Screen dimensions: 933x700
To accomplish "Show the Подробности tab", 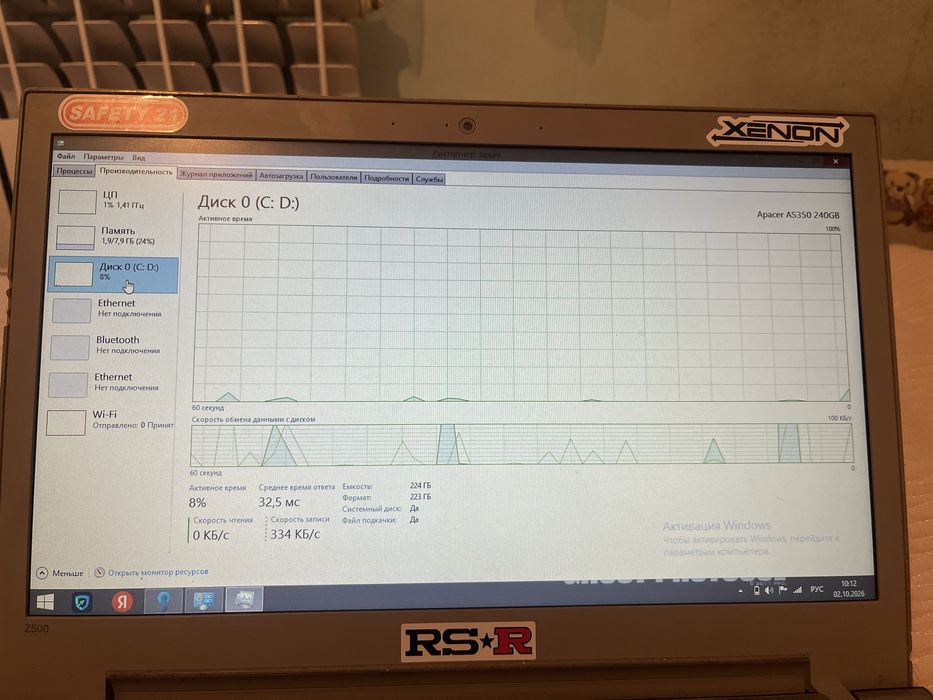I will 386,179.
